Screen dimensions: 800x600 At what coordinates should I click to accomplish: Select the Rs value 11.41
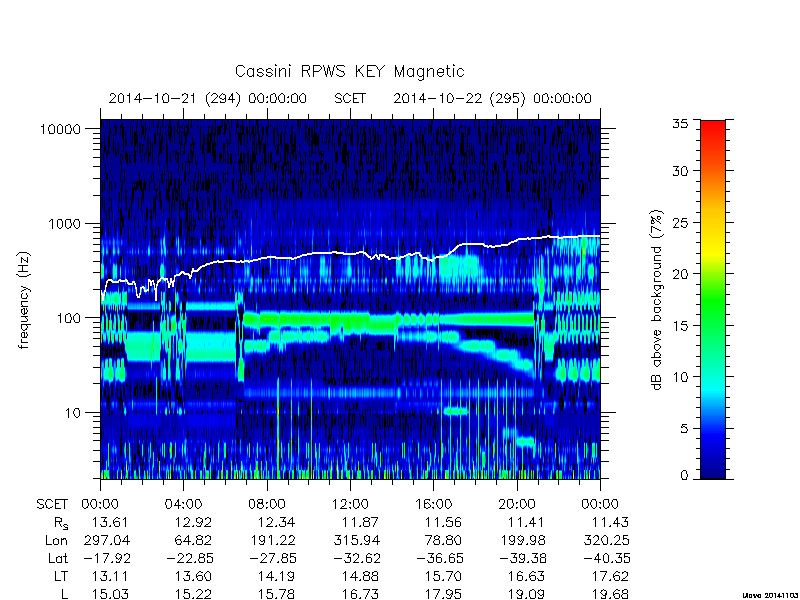tap(526, 522)
